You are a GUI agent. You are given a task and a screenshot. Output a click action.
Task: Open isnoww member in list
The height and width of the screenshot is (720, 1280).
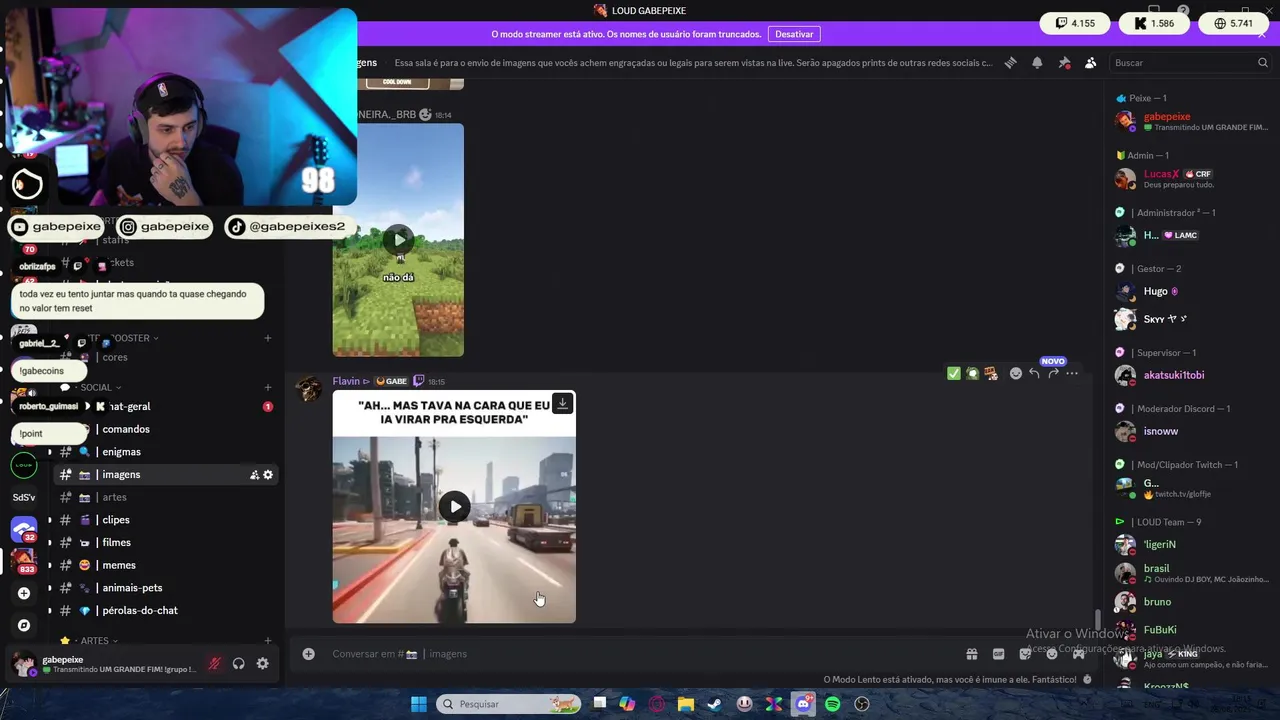[x=1192, y=432]
